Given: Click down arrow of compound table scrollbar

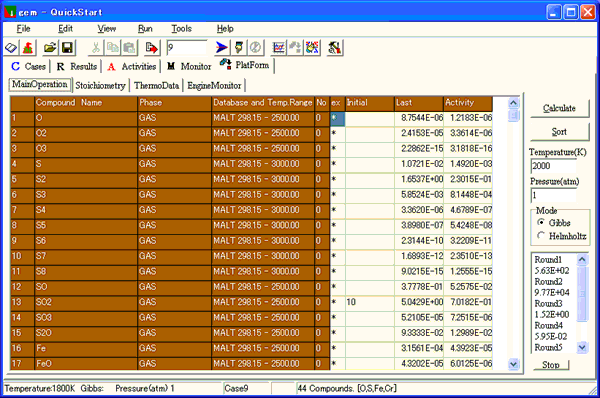Looking at the screenshot, I should 514,364.
